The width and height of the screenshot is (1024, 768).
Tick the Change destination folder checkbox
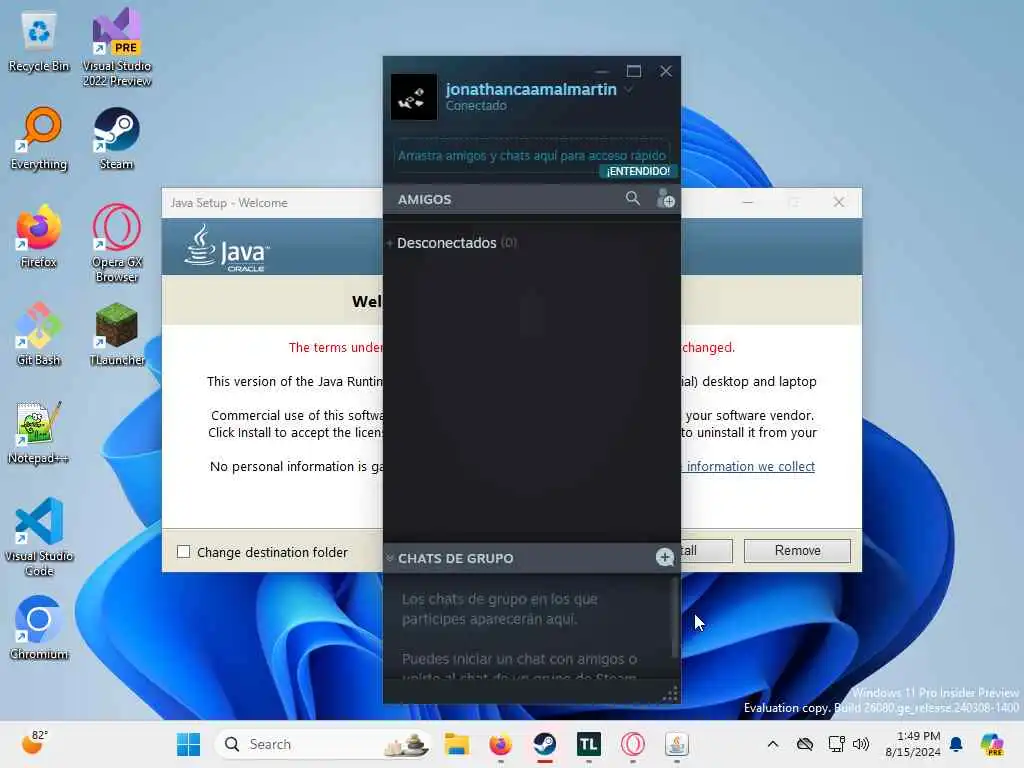(184, 552)
